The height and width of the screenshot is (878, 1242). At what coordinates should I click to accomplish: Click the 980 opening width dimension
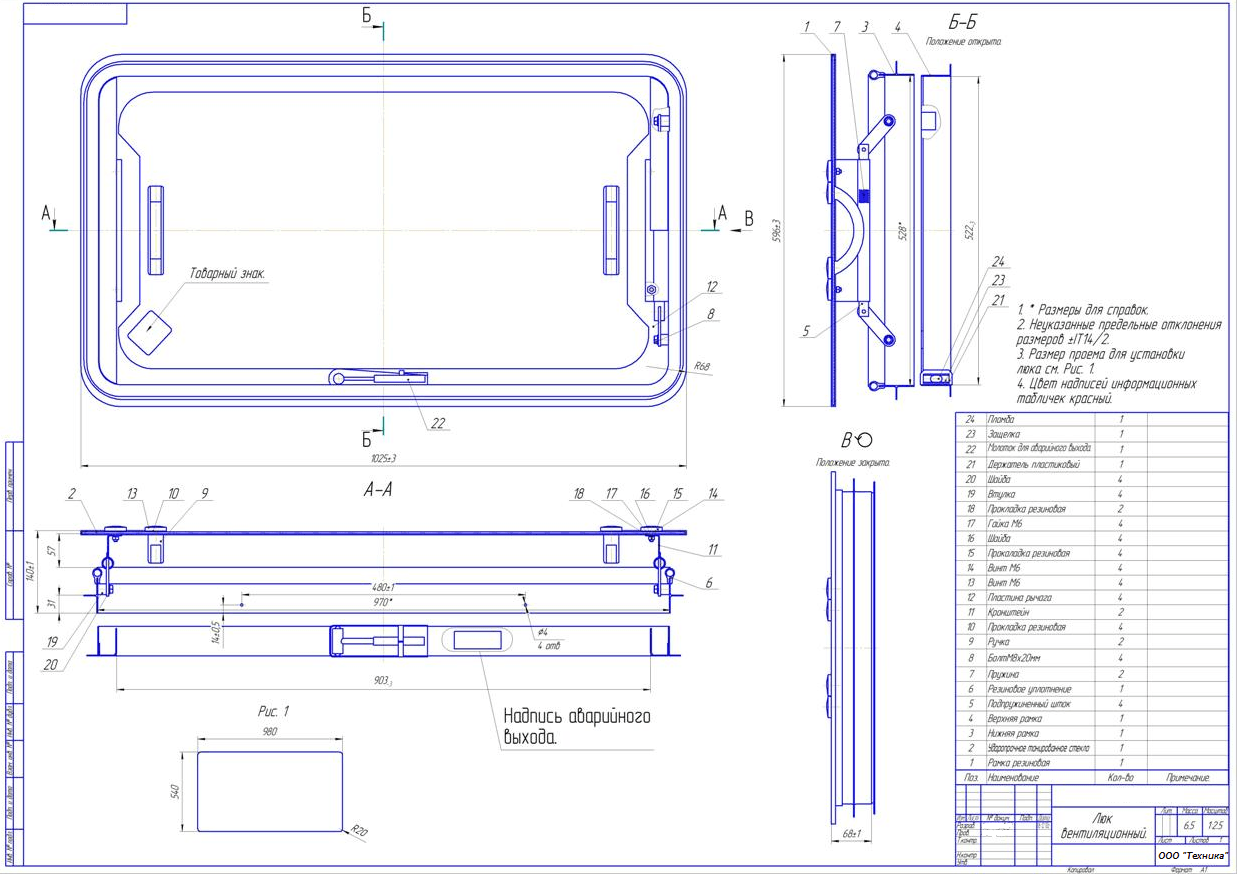click(x=269, y=732)
